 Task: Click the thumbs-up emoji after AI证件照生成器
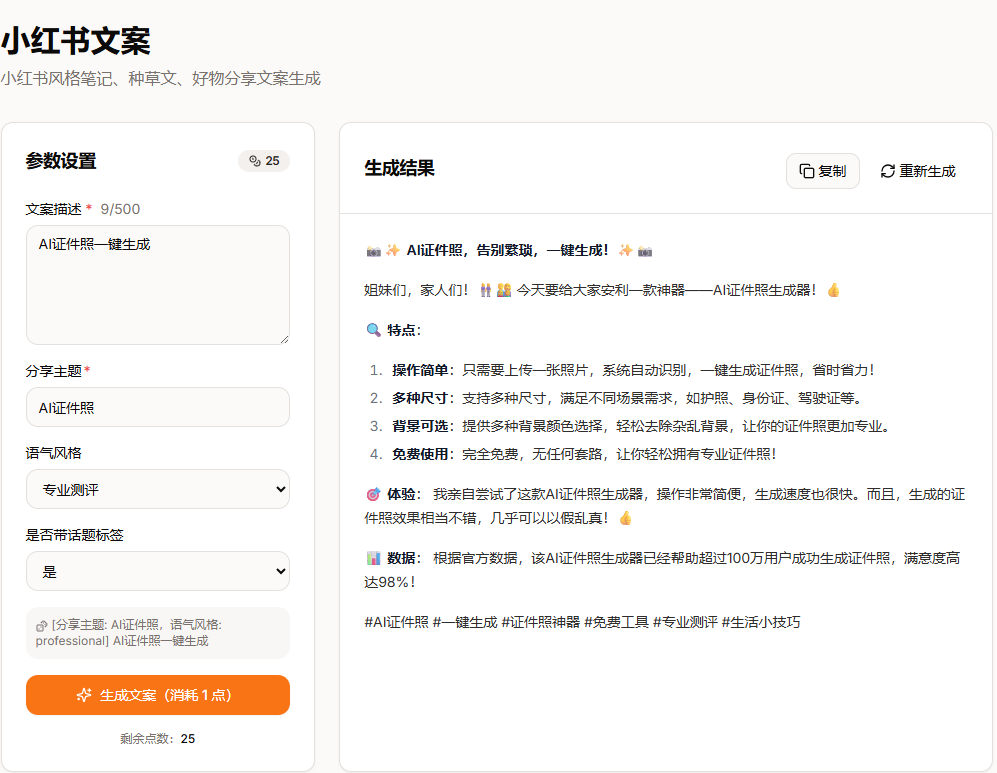834,291
